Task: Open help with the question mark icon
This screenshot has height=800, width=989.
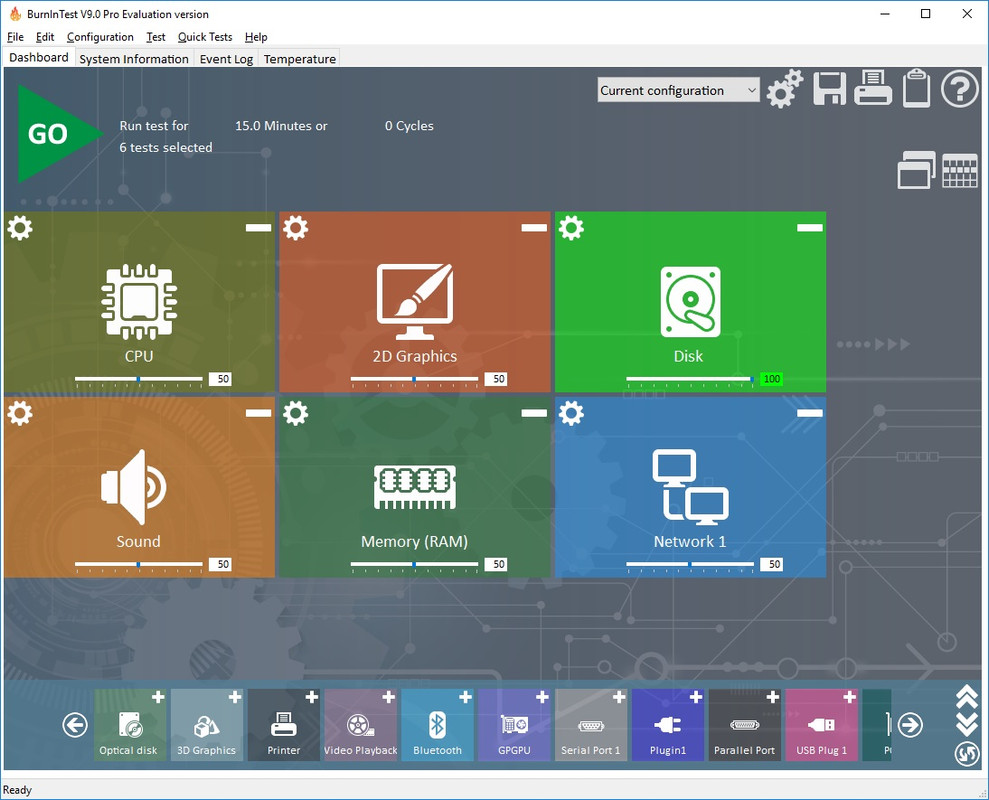Action: (959, 89)
